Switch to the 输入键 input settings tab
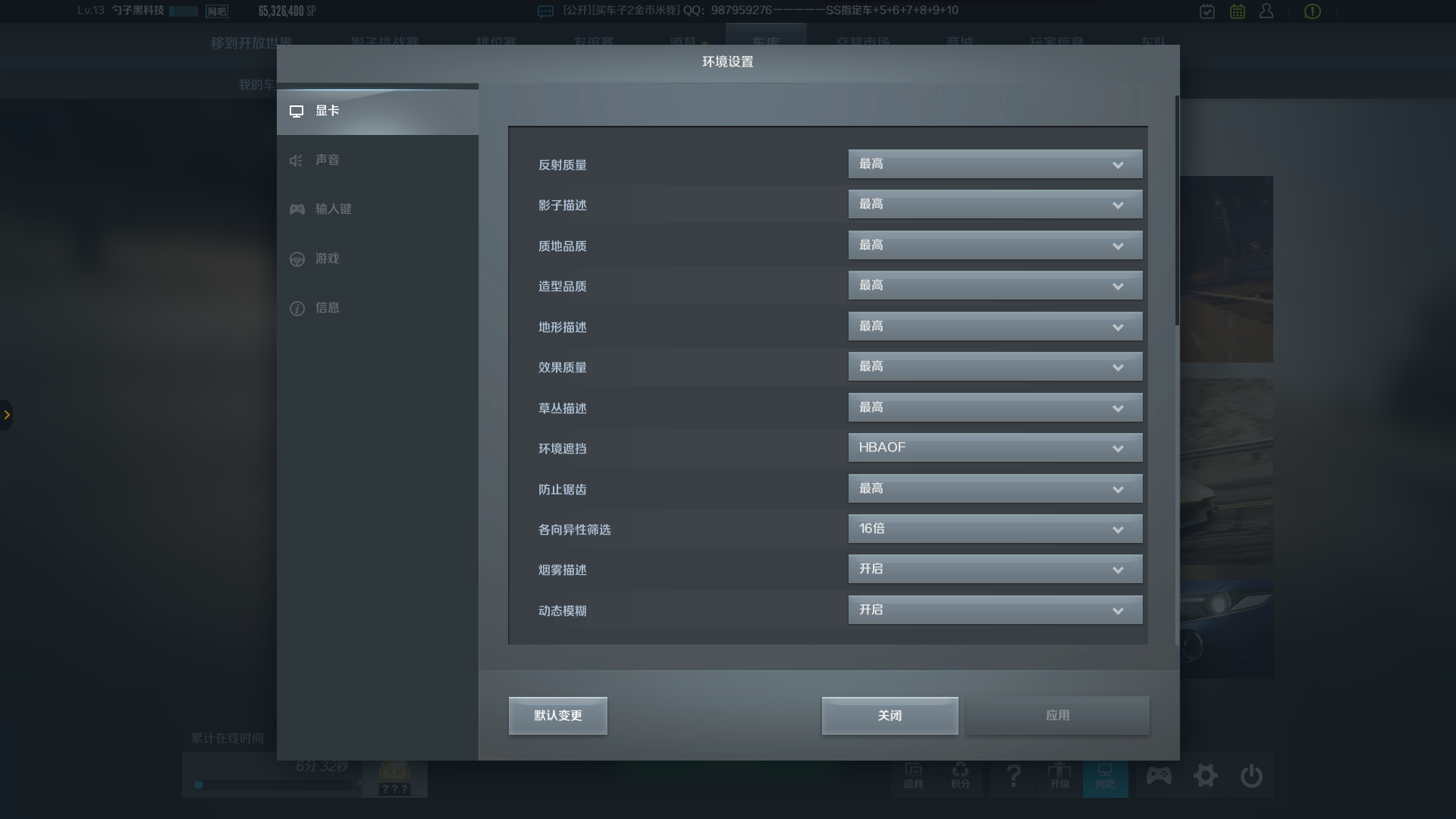The image size is (1456, 819). 333,209
